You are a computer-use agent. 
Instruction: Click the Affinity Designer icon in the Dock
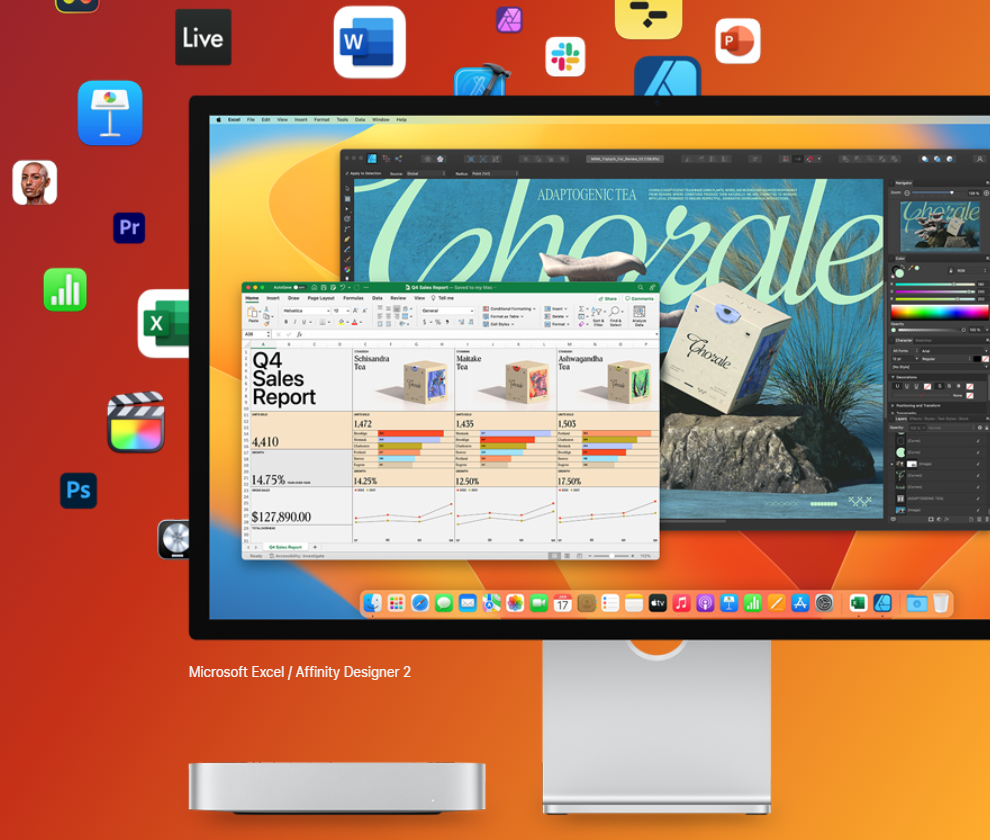click(x=882, y=604)
